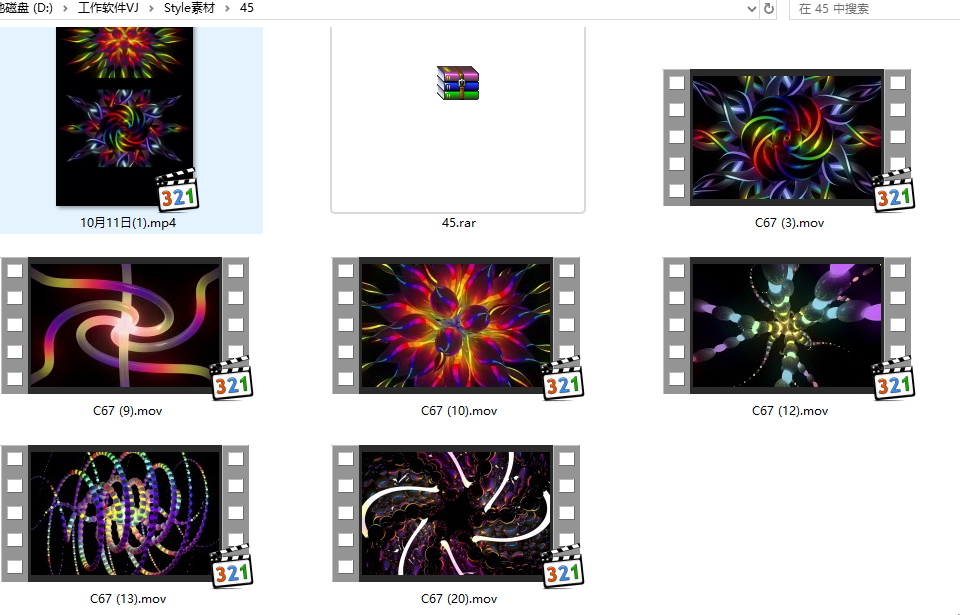
Task: Select the C67 (3).mov video thumbnail
Action: [787, 137]
